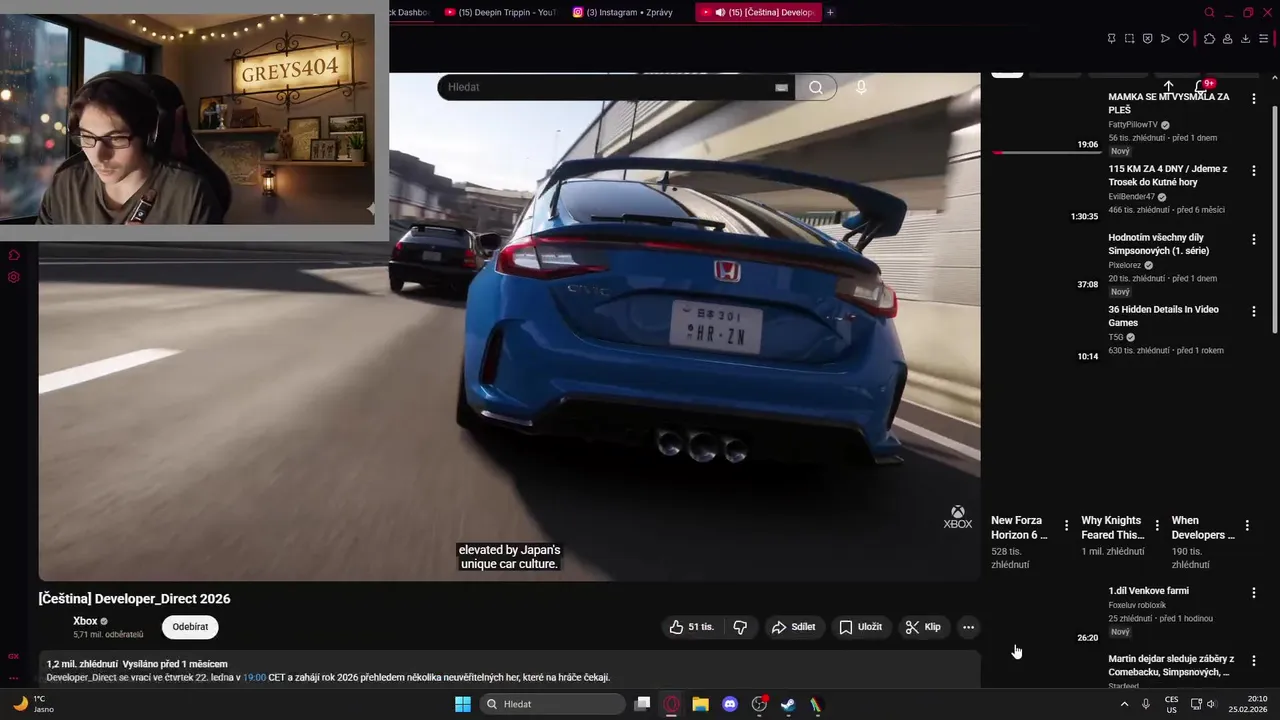Open options menu for New Forza Horizon 6 card

tap(1066, 525)
